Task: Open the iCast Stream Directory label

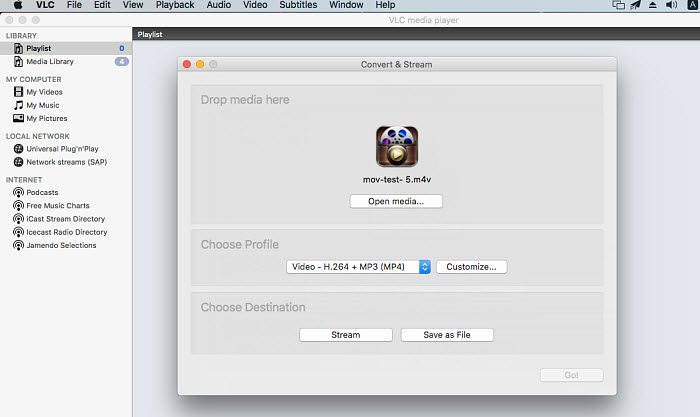Action: coord(66,219)
